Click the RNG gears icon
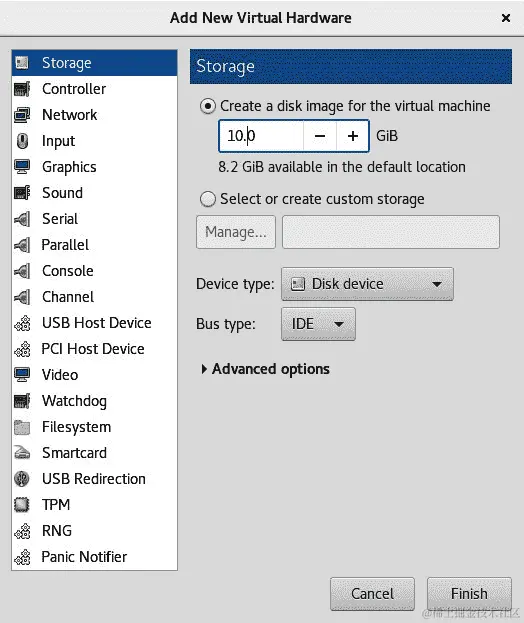 tap(22, 531)
